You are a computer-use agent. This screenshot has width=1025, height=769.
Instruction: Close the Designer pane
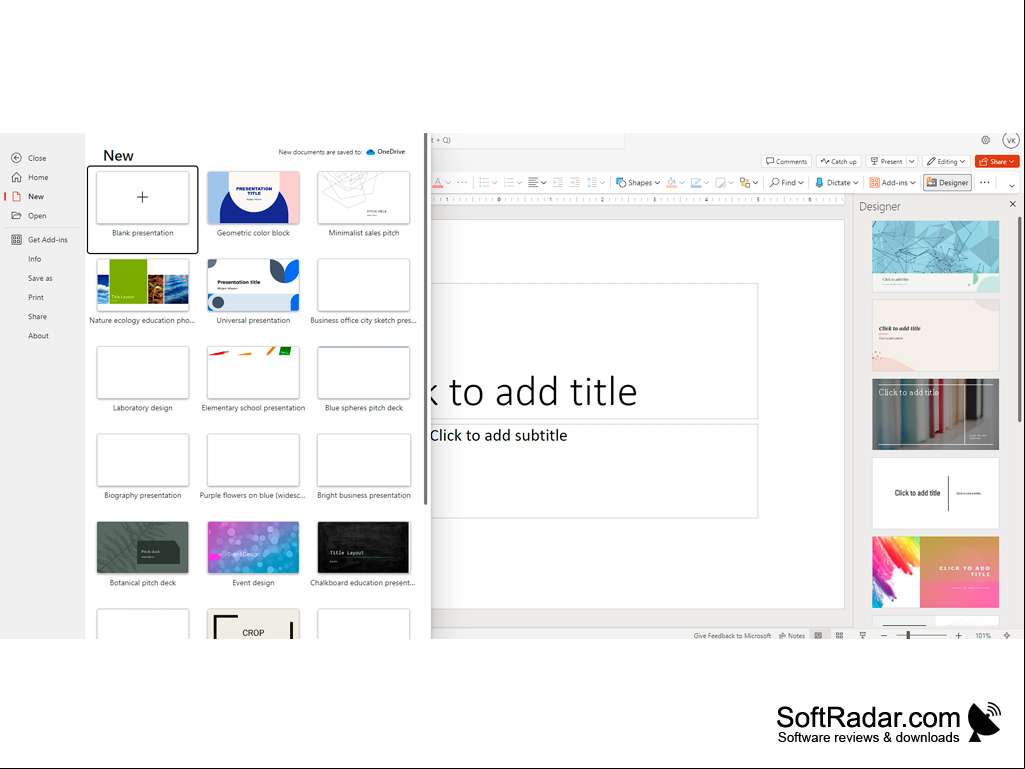[x=1013, y=204]
